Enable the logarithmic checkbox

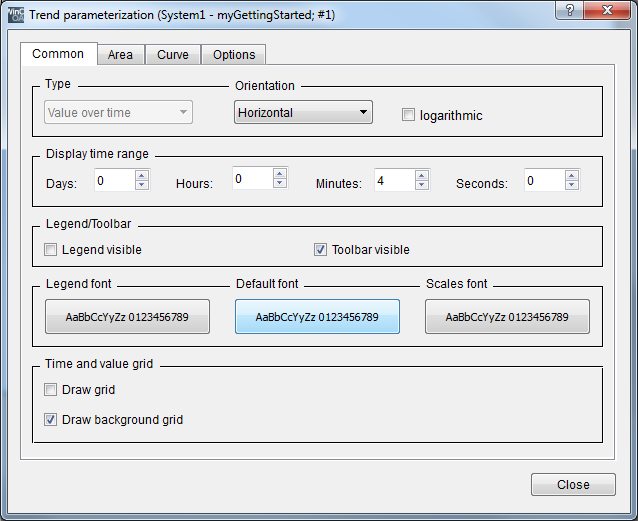[408, 115]
